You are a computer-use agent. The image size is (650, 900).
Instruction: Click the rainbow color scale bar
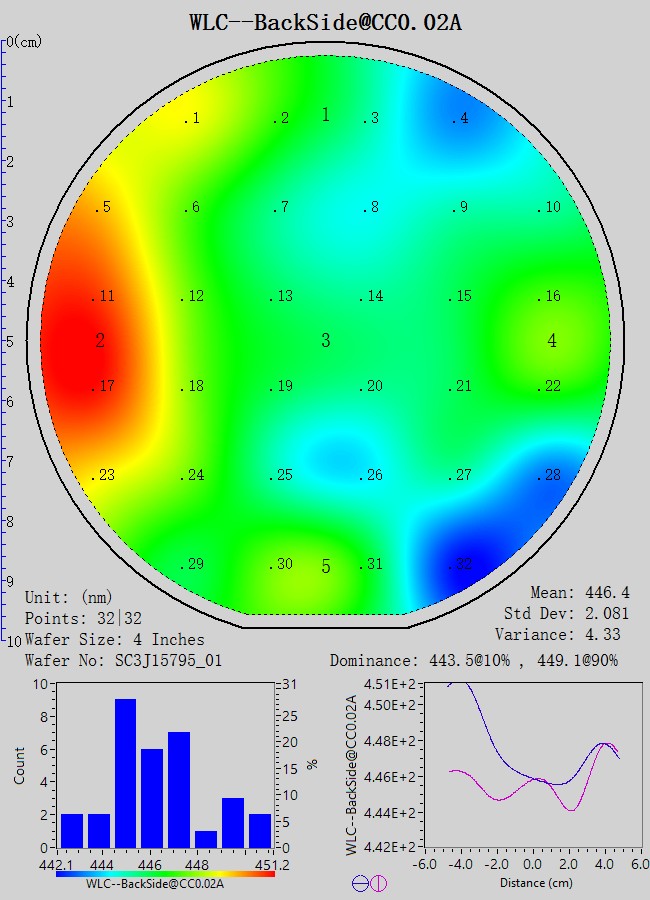point(166,873)
